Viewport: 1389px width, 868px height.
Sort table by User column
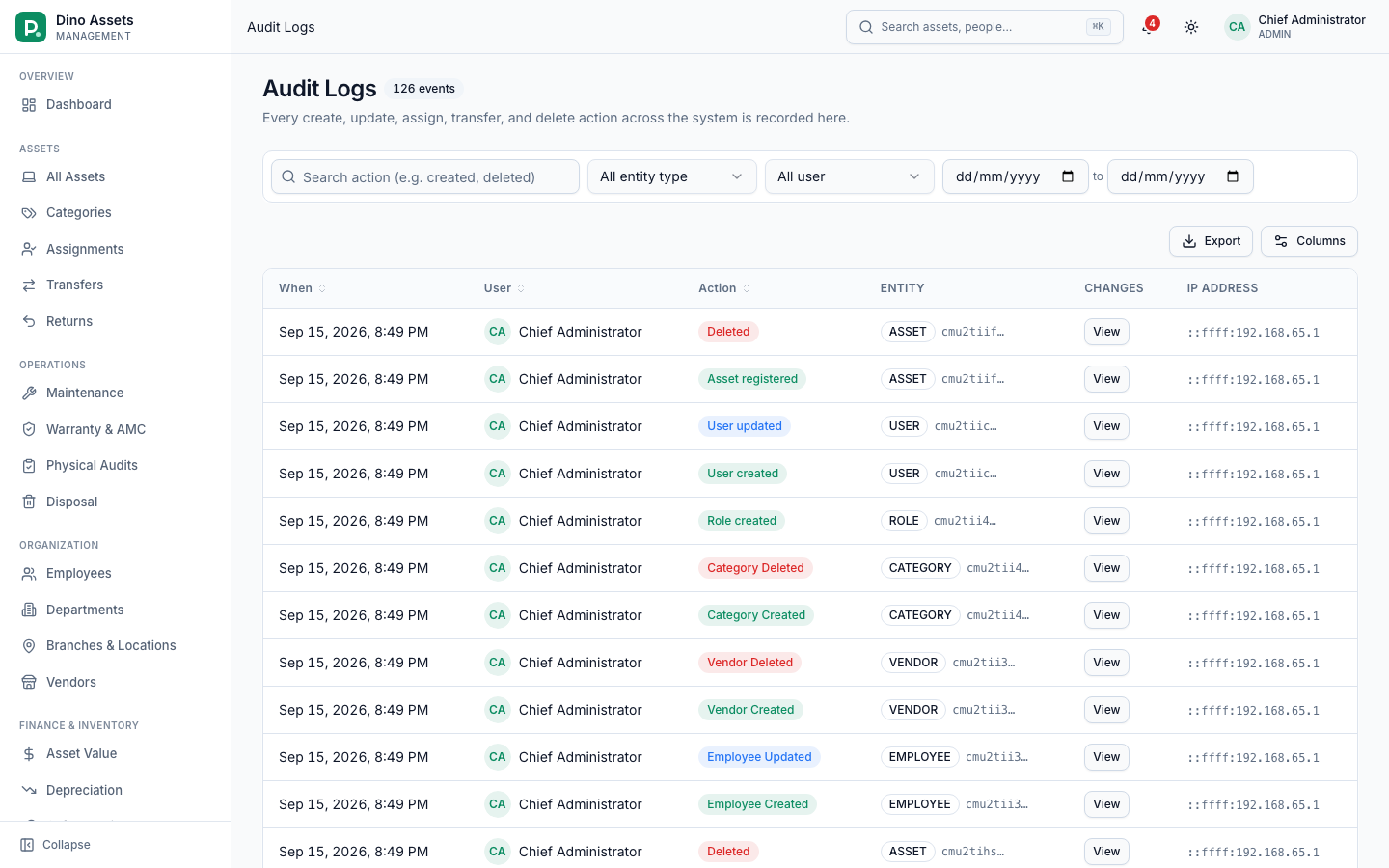pos(504,288)
